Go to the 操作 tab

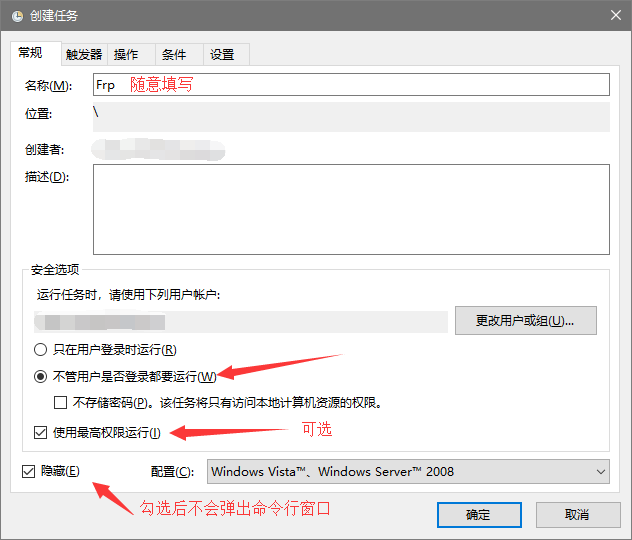[x=126, y=54]
